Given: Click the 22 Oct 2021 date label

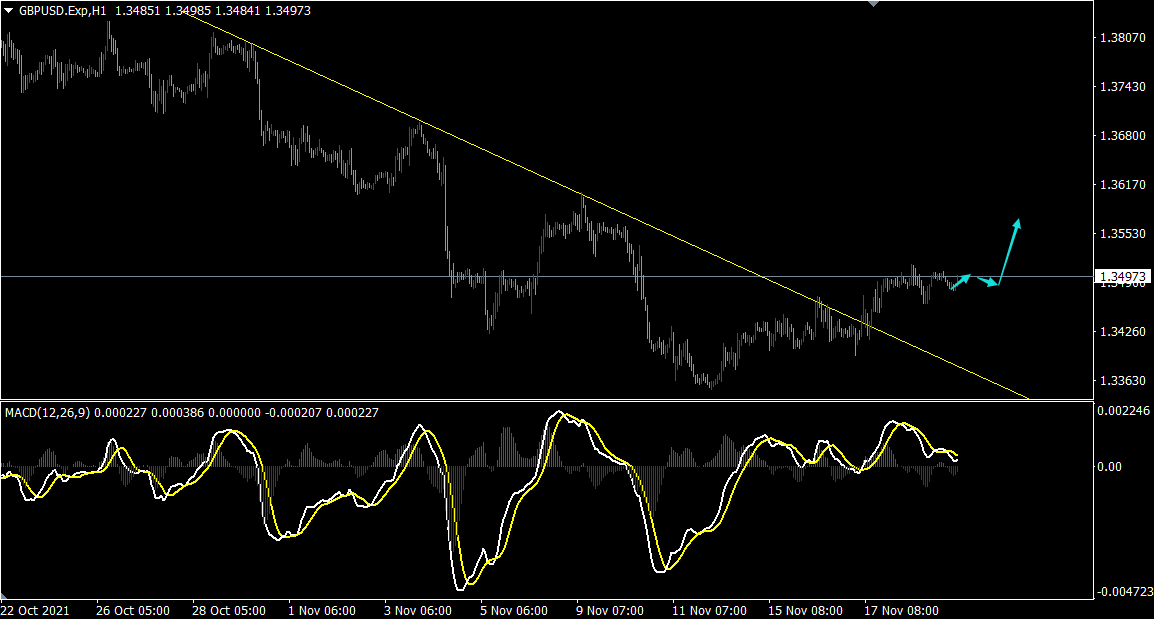Looking at the screenshot, I should pos(35,611).
